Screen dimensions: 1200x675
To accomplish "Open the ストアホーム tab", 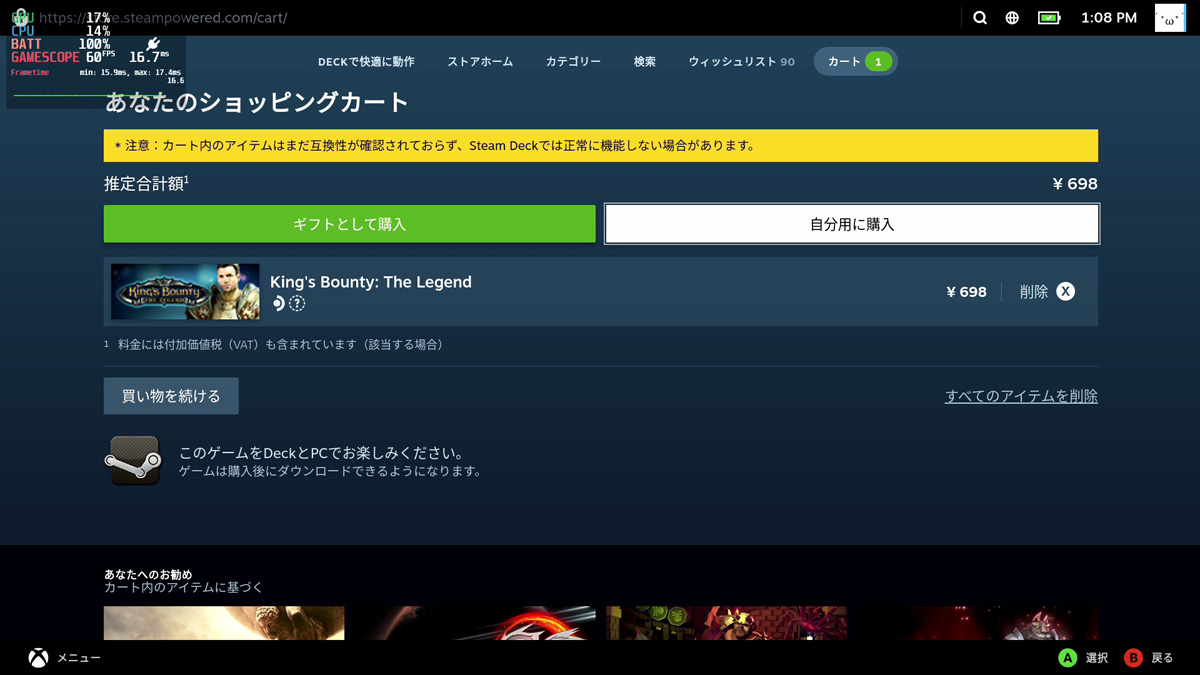I will (480, 62).
